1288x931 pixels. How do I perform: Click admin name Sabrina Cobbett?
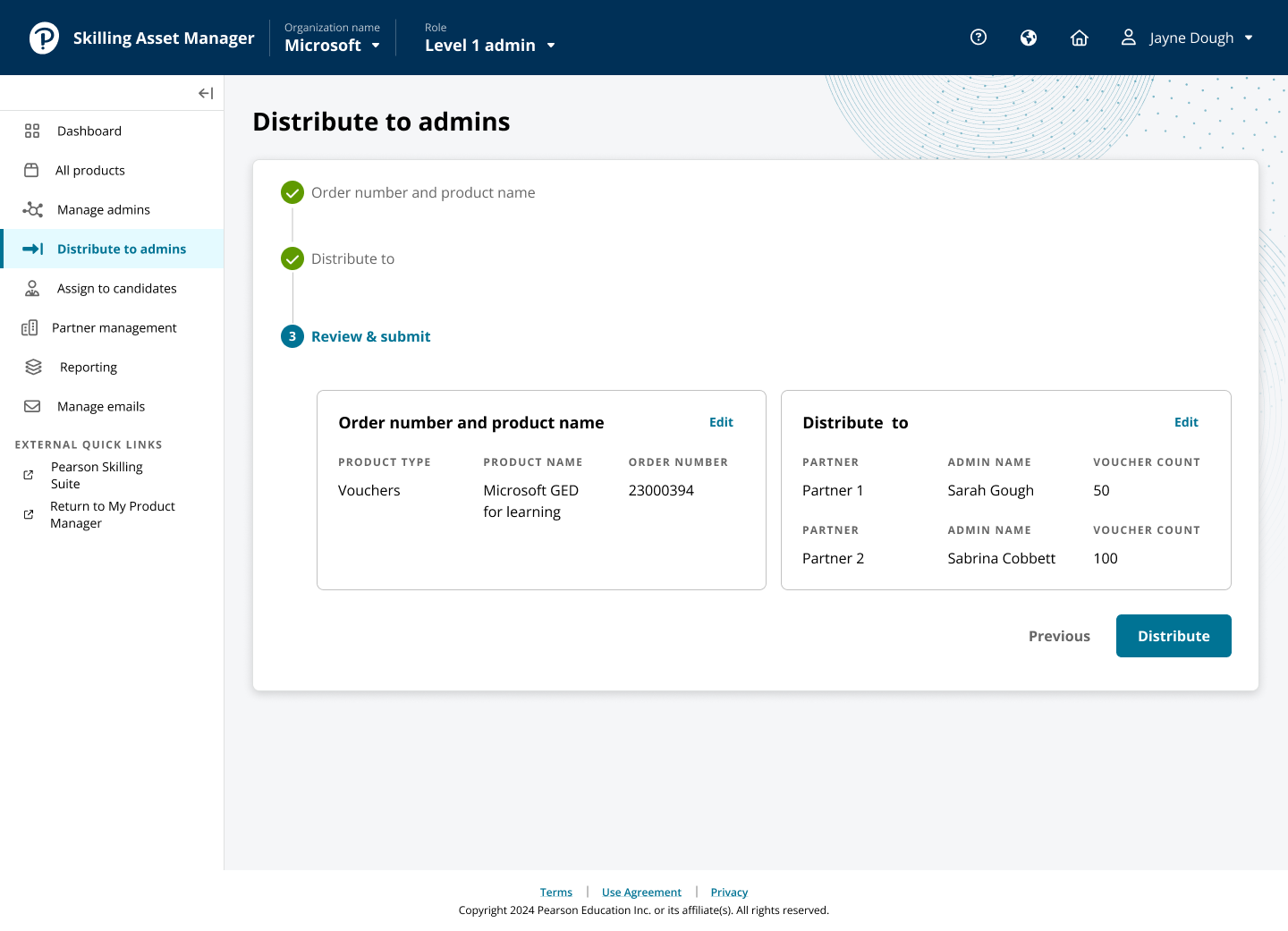(x=1002, y=558)
